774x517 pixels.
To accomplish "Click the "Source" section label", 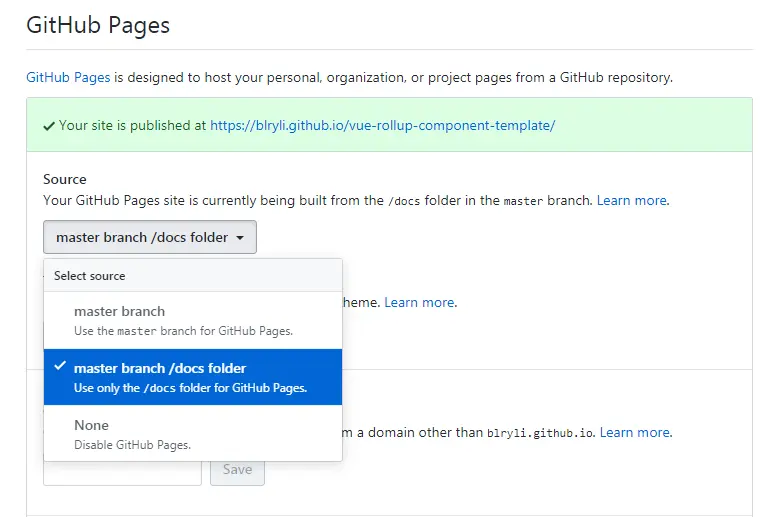I will tap(65, 179).
